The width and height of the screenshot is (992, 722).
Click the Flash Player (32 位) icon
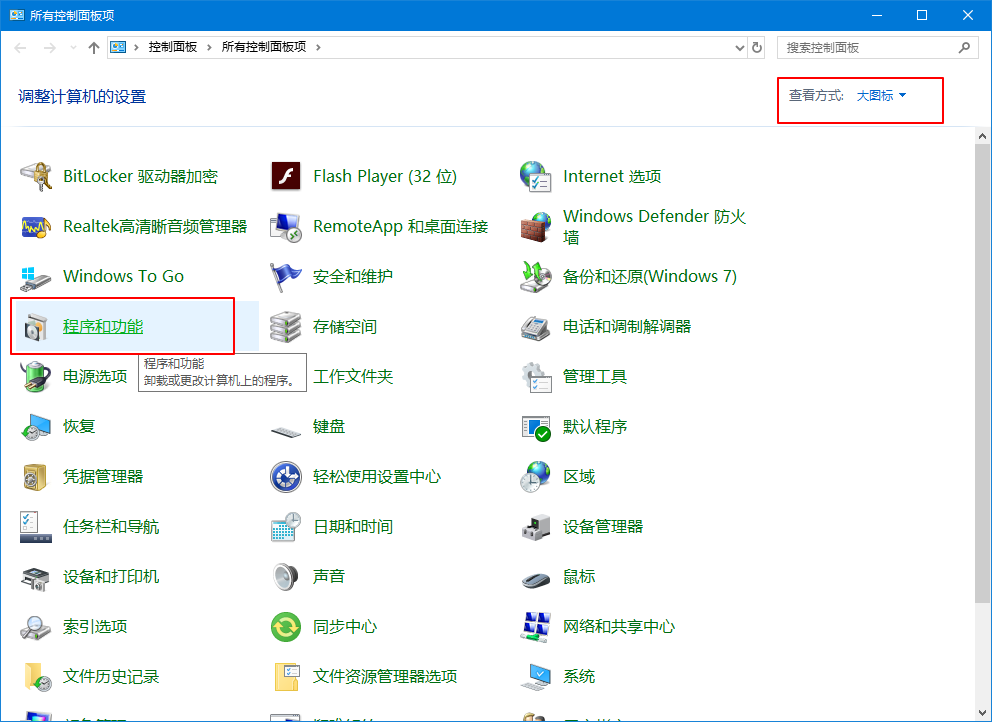pos(286,176)
